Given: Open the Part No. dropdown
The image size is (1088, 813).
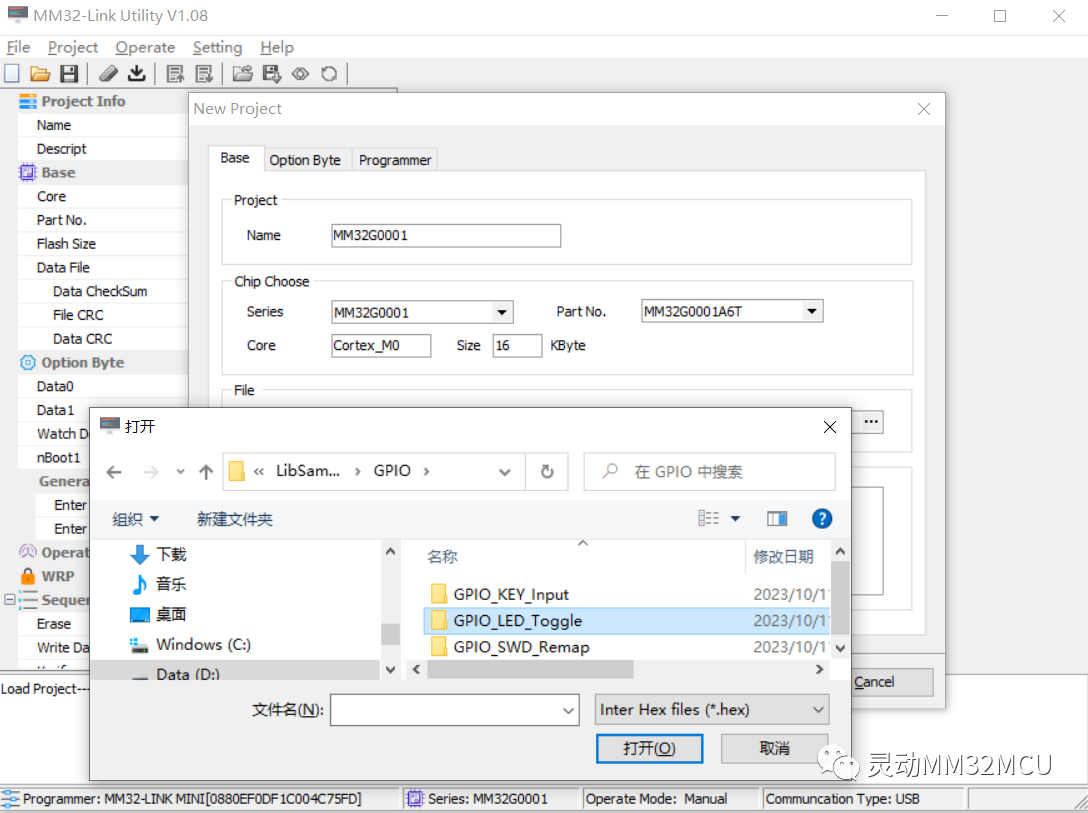Looking at the screenshot, I should coord(812,311).
